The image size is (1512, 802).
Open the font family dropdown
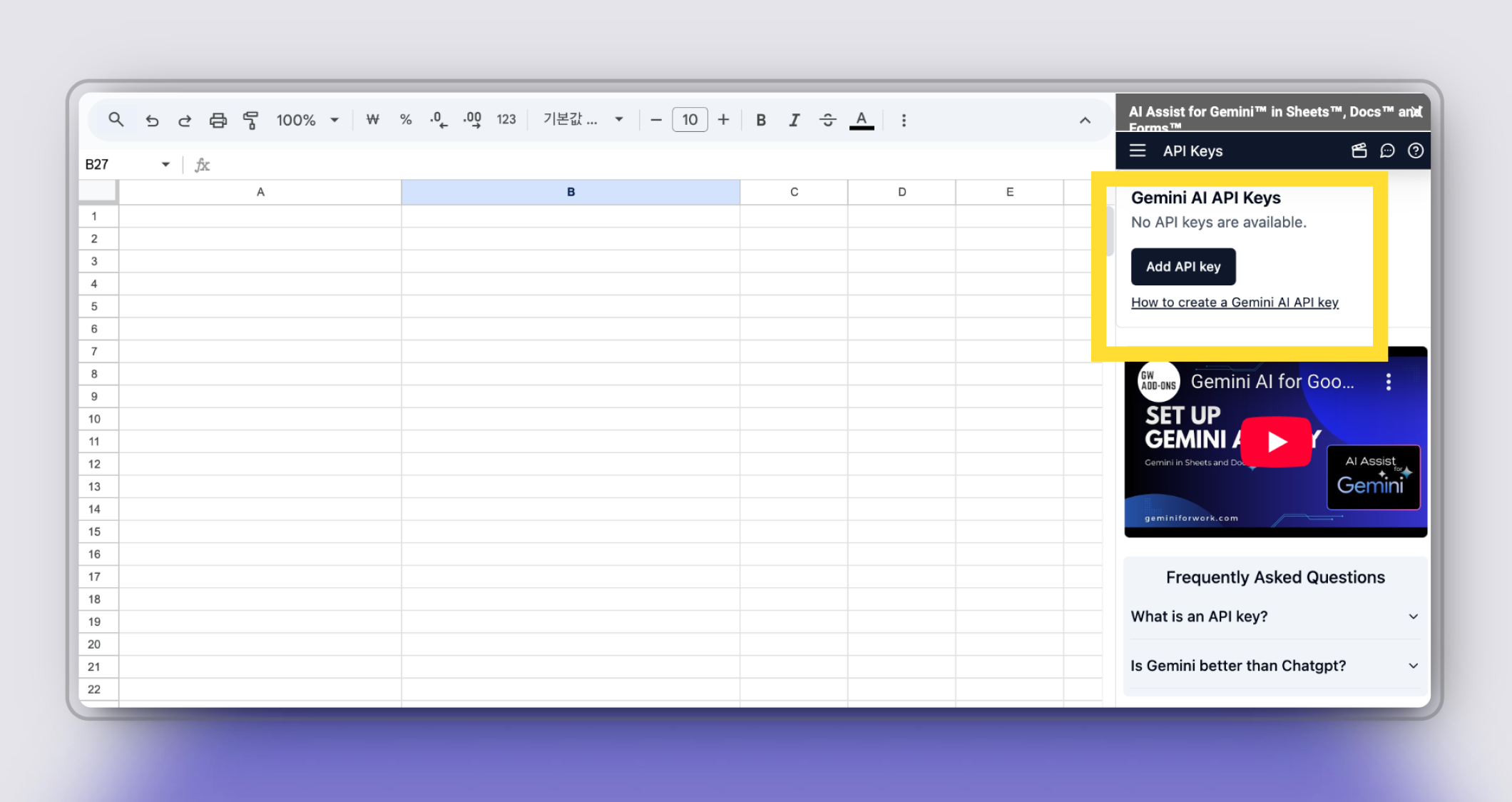(583, 120)
